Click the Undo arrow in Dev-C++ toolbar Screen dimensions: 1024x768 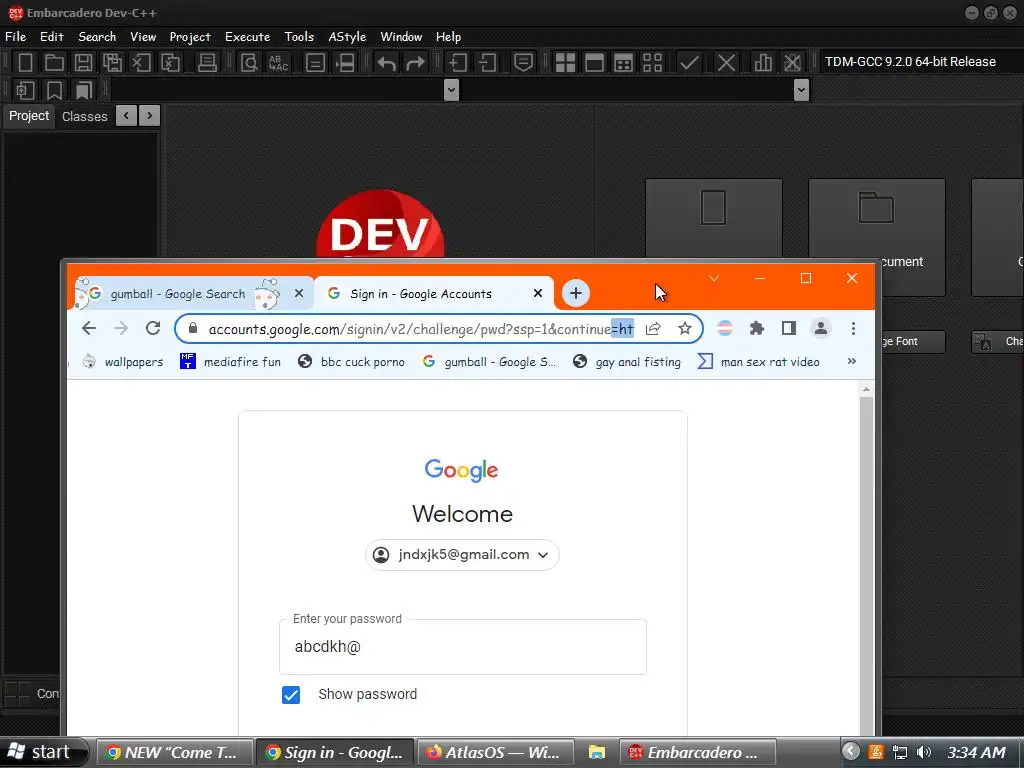tap(387, 63)
